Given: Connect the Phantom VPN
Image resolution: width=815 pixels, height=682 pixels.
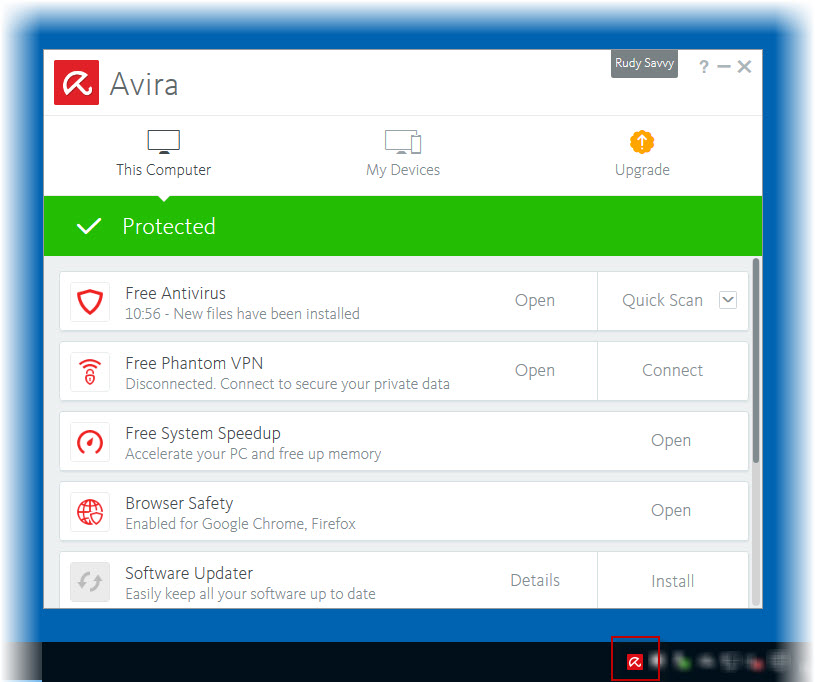Looking at the screenshot, I should (673, 371).
